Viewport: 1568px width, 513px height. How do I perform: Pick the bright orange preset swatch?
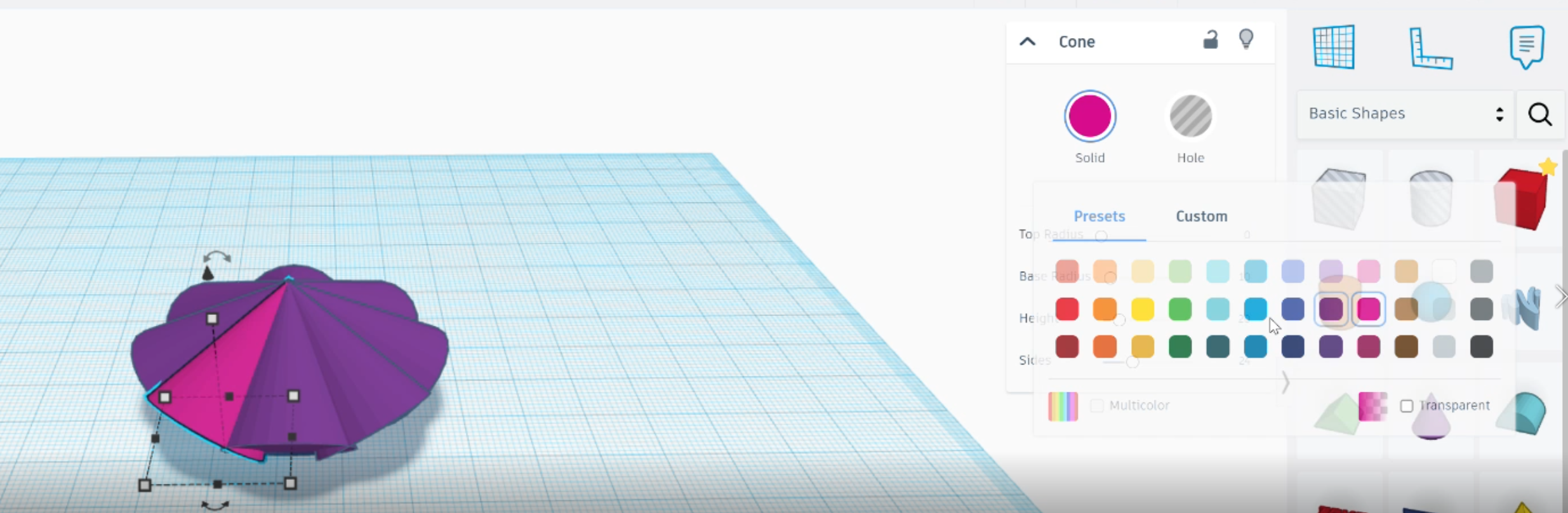(x=1105, y=309)
